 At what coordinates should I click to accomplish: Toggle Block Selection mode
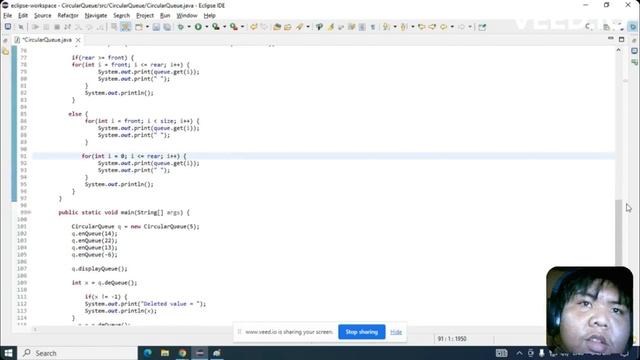tap(362, 27)
